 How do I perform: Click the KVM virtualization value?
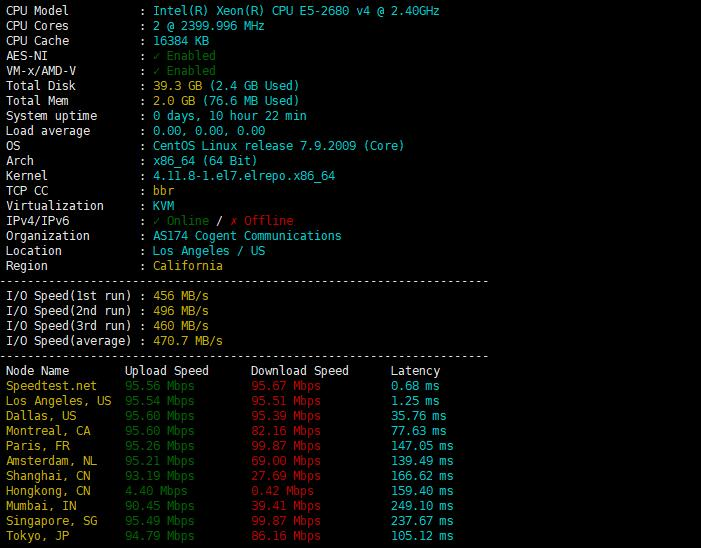coord(164,206)
